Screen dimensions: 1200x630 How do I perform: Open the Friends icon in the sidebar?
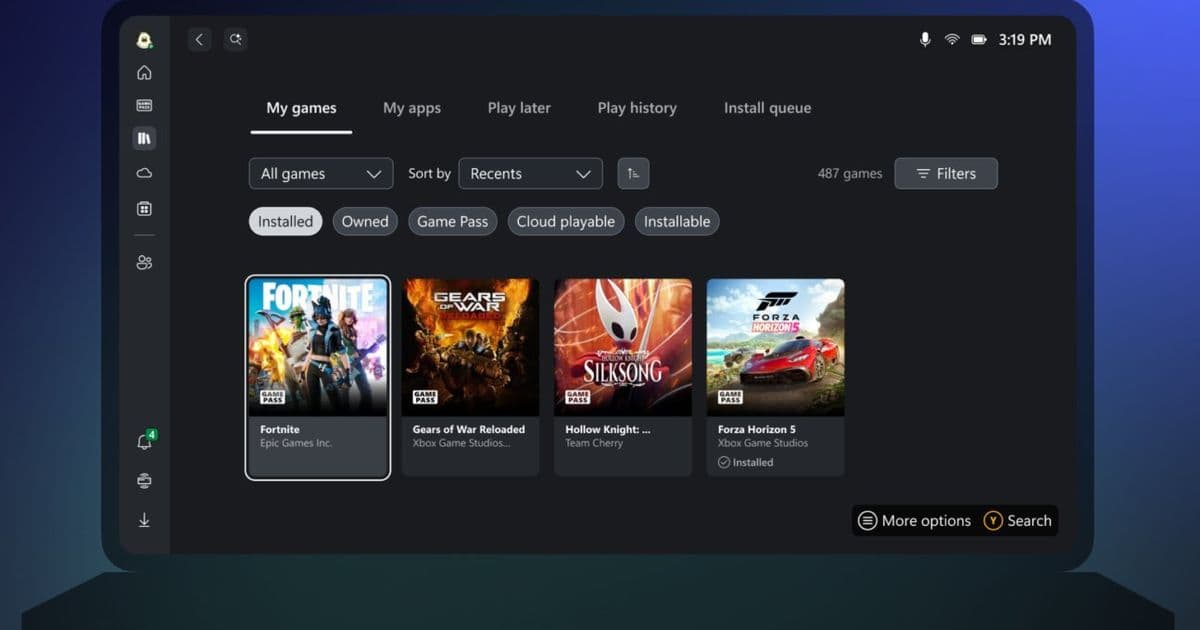point(144,262)
